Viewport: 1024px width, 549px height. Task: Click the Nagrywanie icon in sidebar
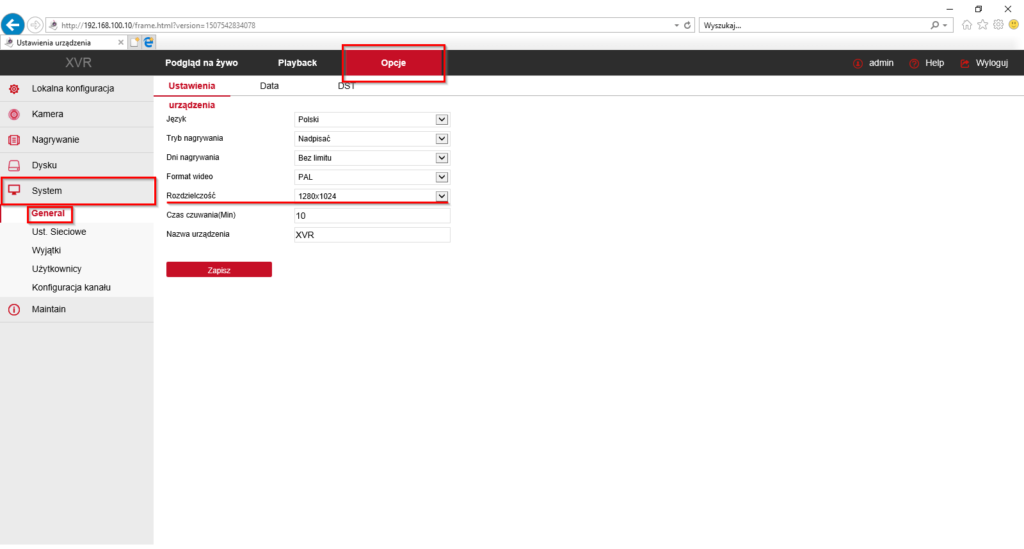tap(14, 140)
